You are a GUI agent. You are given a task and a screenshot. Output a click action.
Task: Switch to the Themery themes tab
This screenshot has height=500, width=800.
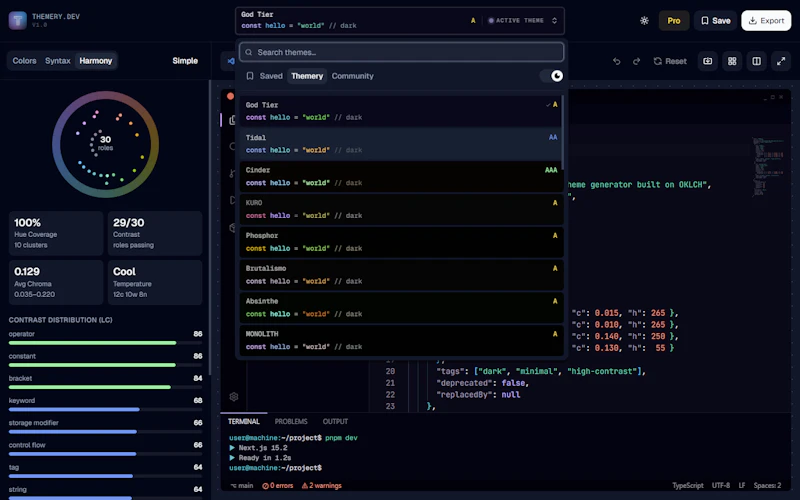(x=307, y=76)
